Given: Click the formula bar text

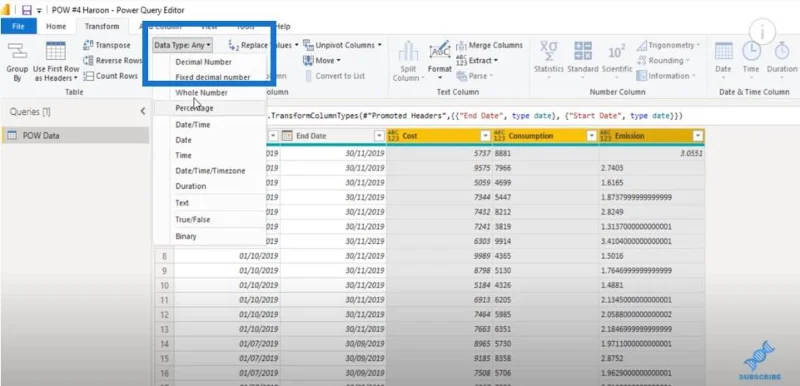Looking at the screenshot, I should (476, 116).
